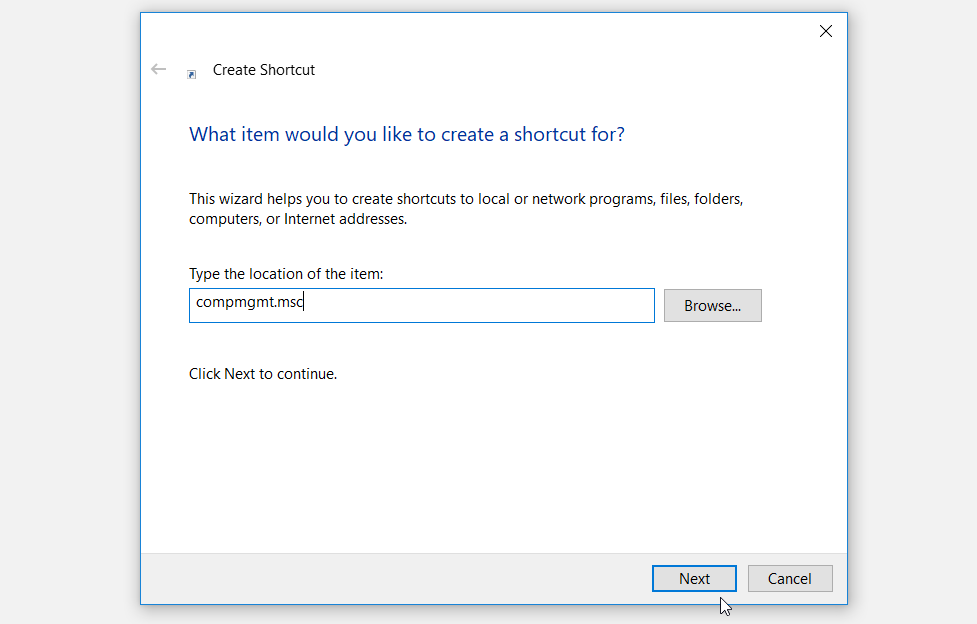977x624 pixels.
Task: Close the Create Shortcut dialog with X
Action: (825, 31)
